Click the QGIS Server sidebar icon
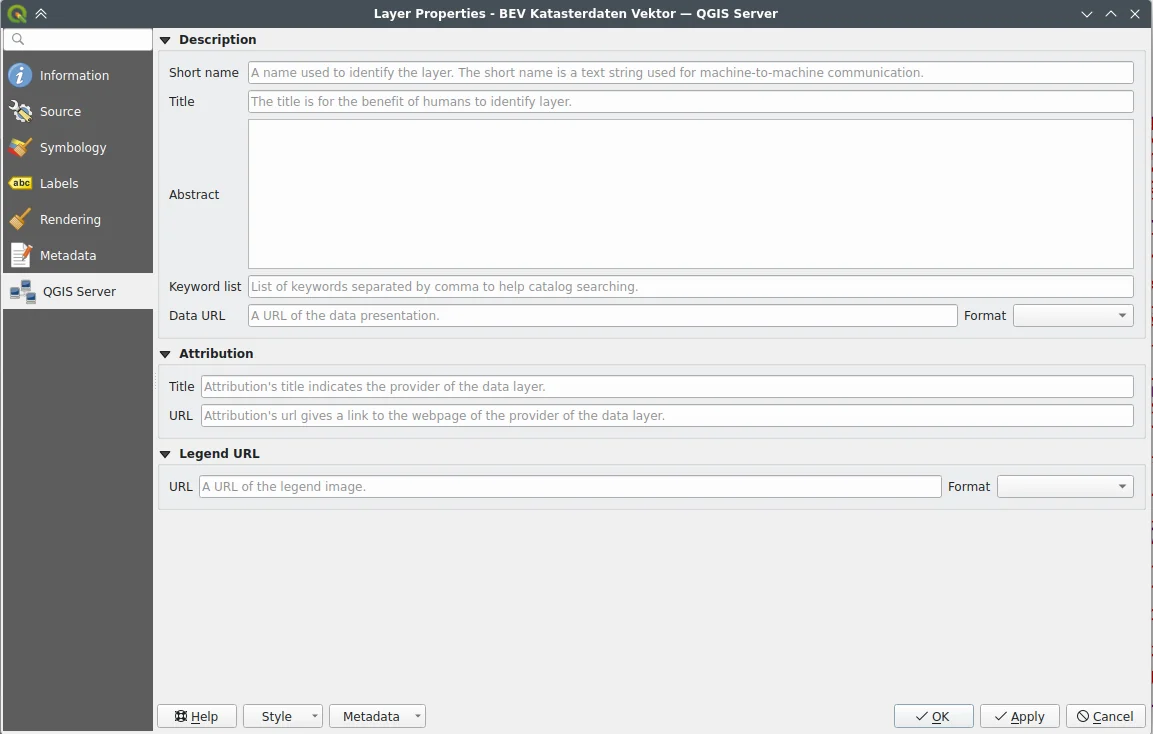 pos(22,291)
